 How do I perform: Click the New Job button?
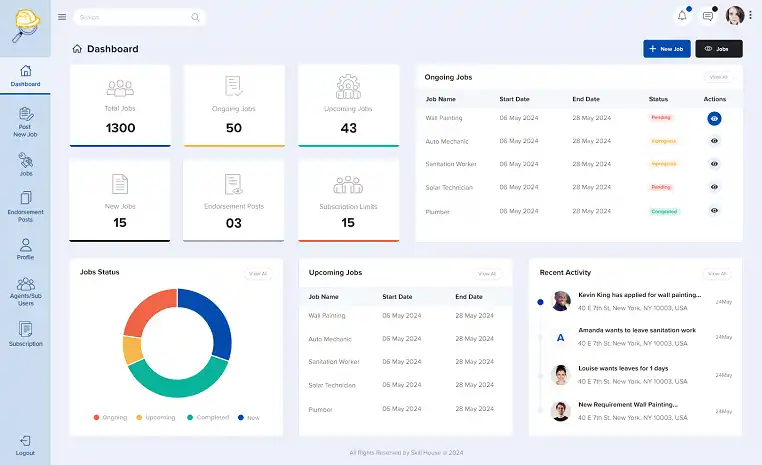(665, 48)
